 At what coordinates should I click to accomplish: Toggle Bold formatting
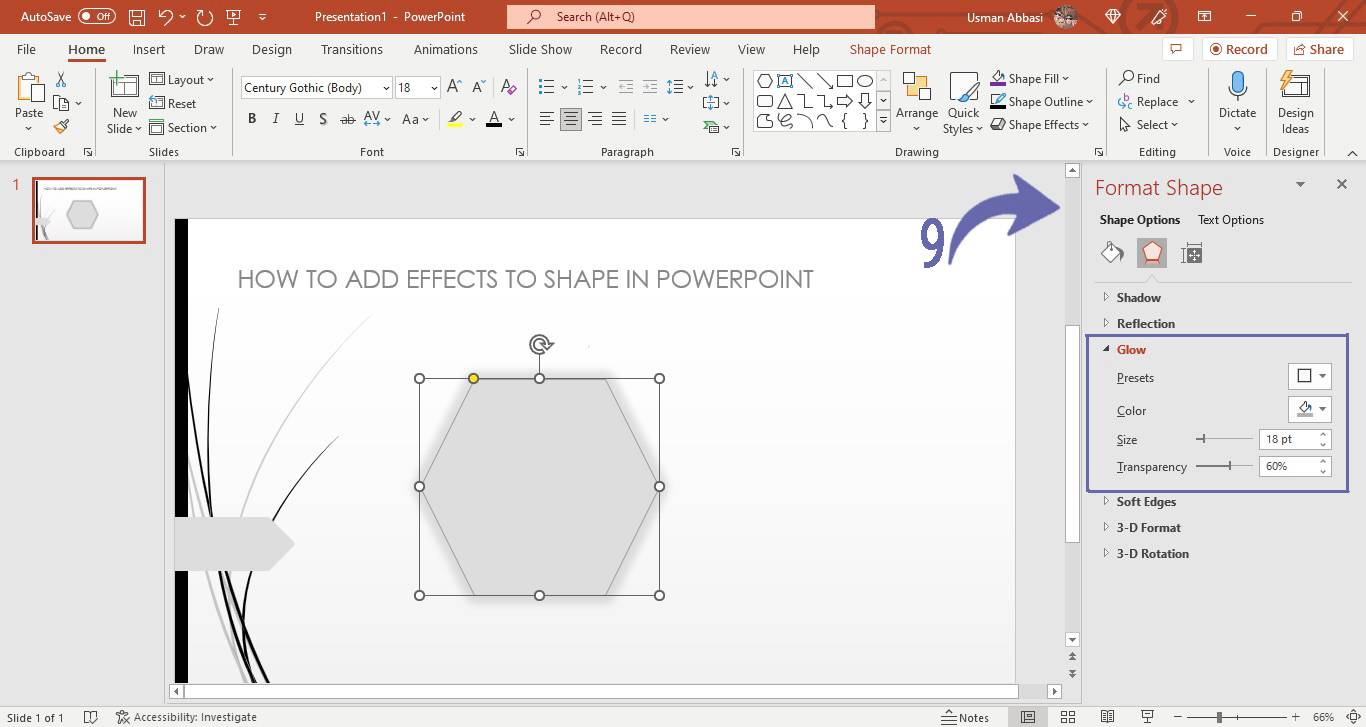(x=252, y=119)
